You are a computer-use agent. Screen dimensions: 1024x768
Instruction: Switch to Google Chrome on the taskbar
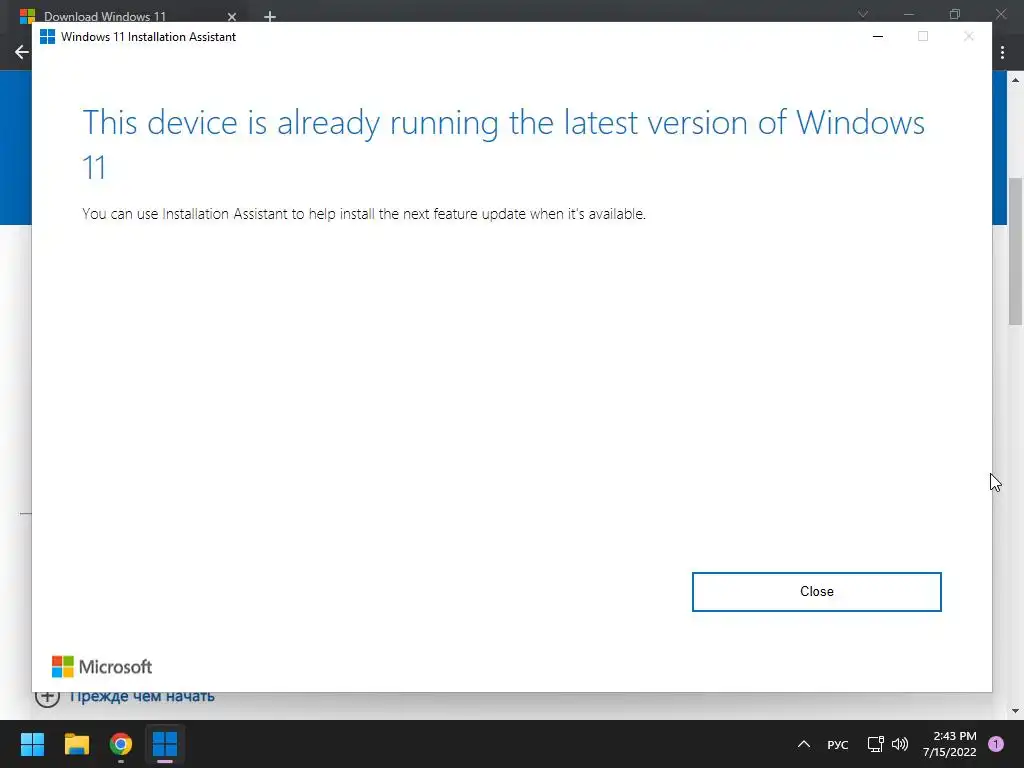[121, 744]
